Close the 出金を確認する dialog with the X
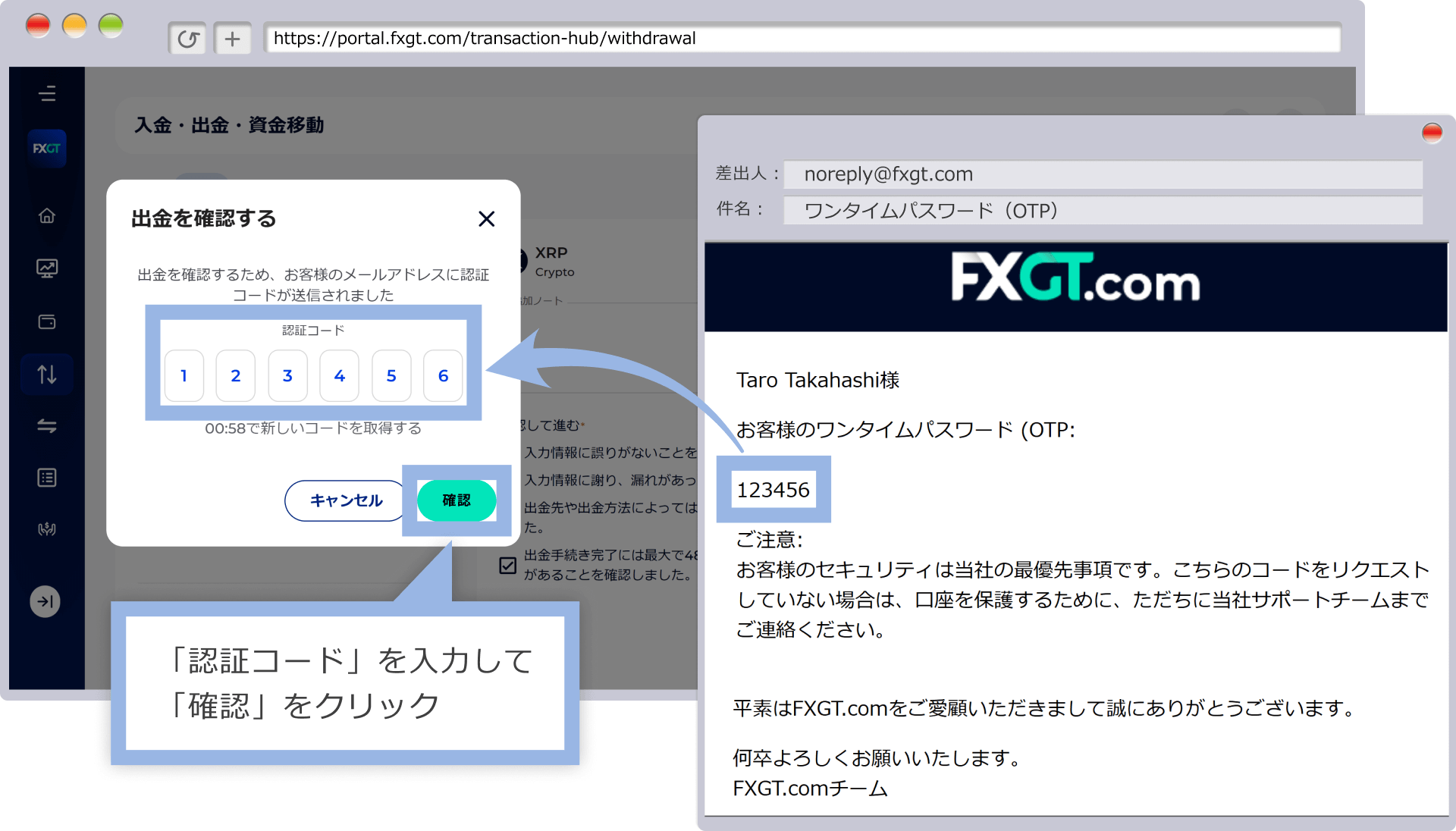The image size is (1456, 831). click(x=486, y=219)
